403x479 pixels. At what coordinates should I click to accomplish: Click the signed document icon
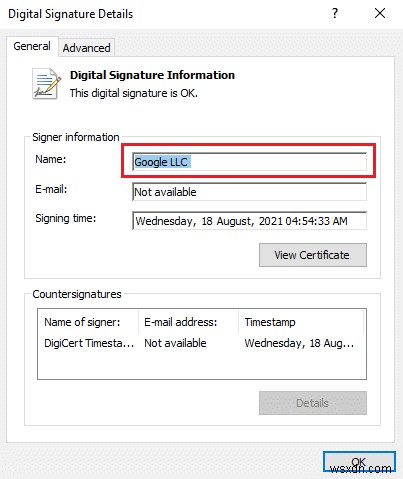point(47,84)
